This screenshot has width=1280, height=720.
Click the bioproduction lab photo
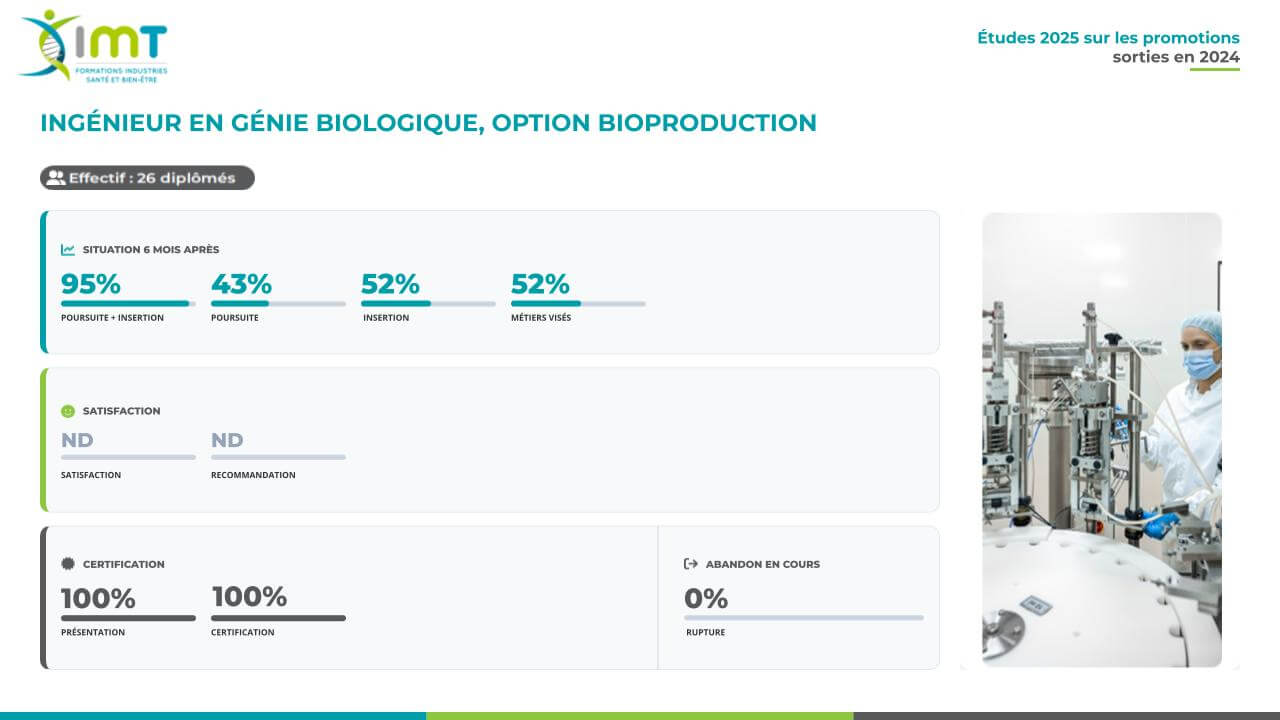tap(1101, 439)
